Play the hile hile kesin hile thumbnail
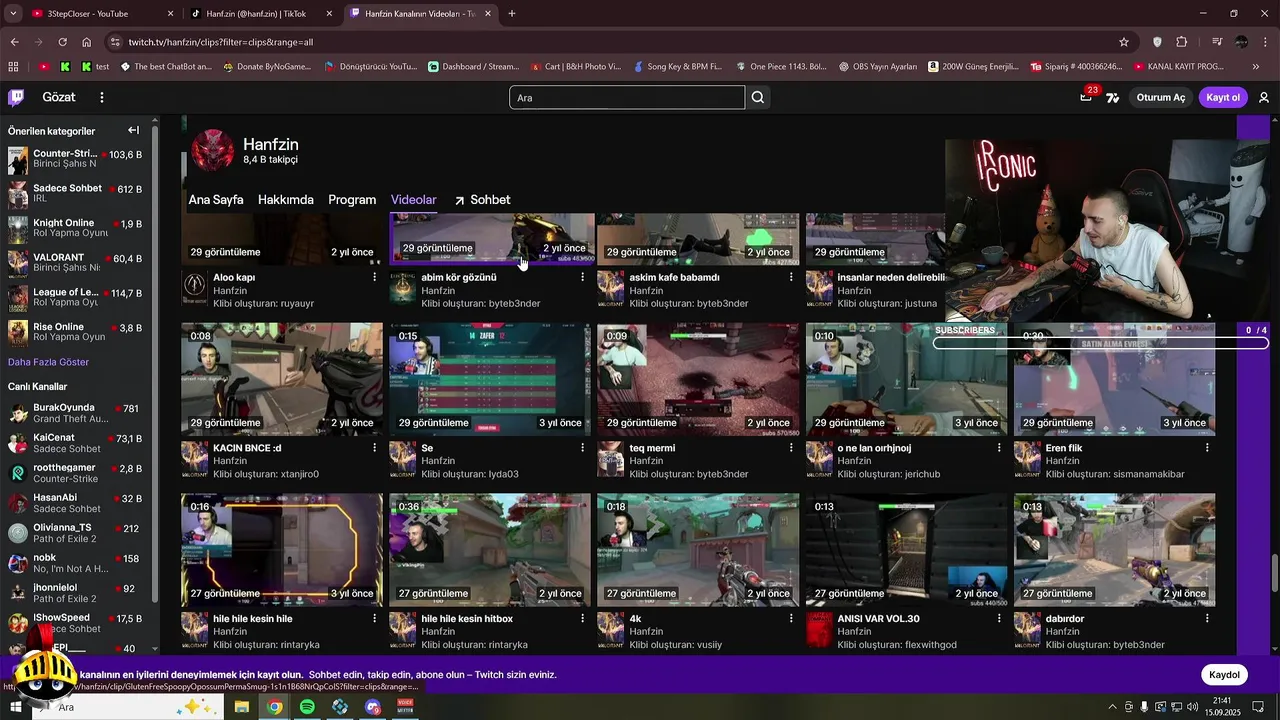Screen dimensions: 1280x720 coord(282,550)
